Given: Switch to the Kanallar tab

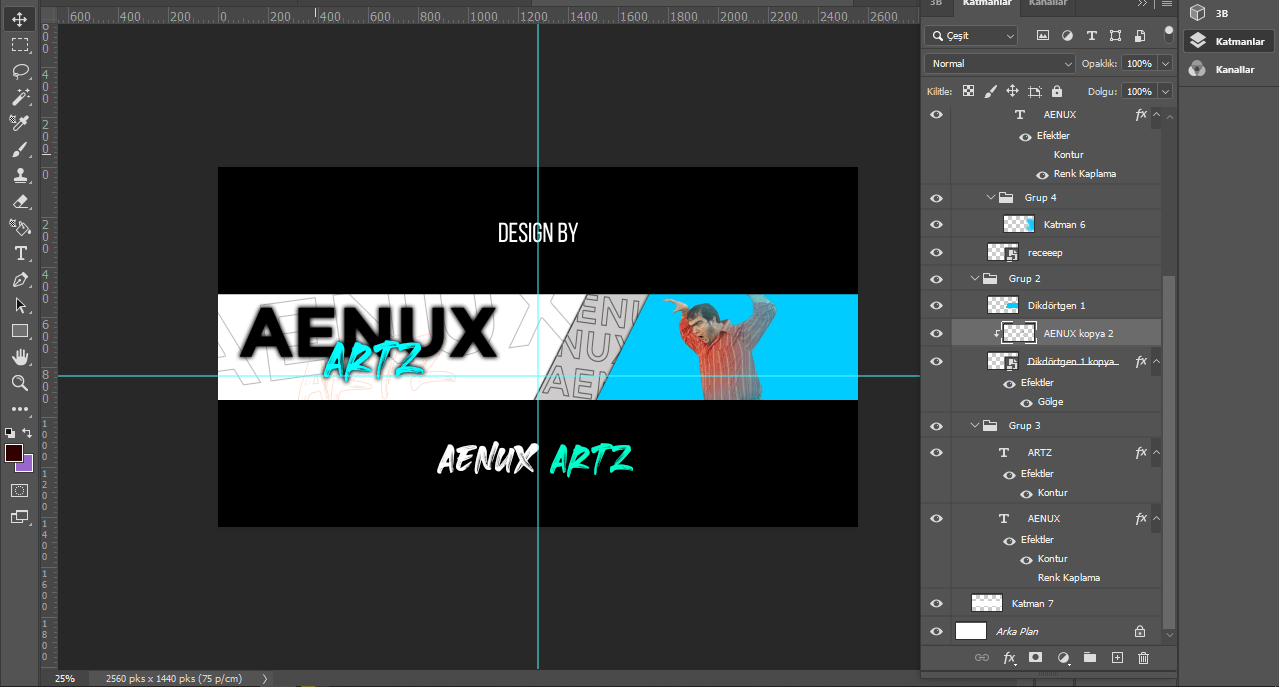Looking at the screenshot, I should (x=1047, y=4).
